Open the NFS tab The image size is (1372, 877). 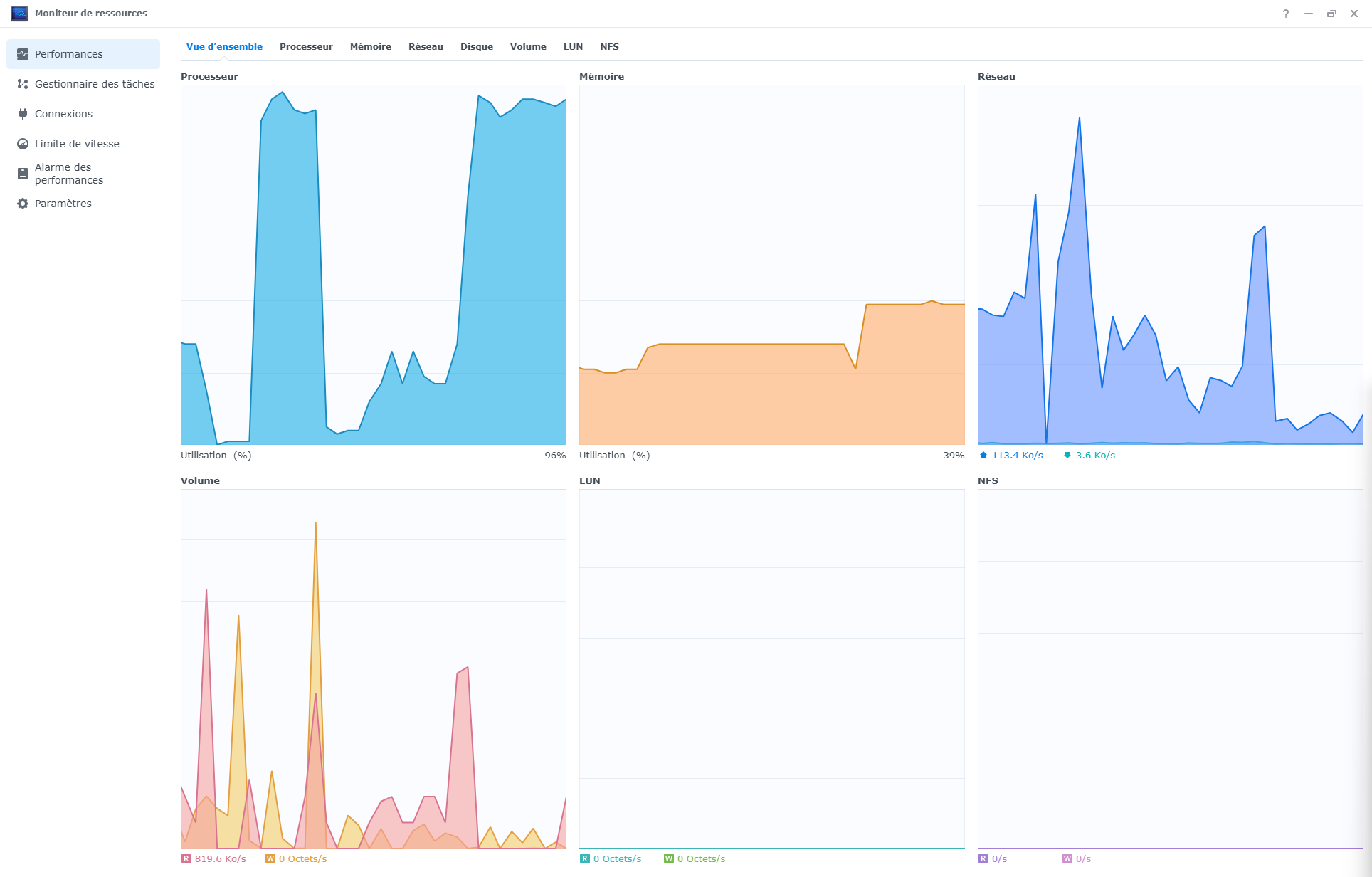pos(610,46)
